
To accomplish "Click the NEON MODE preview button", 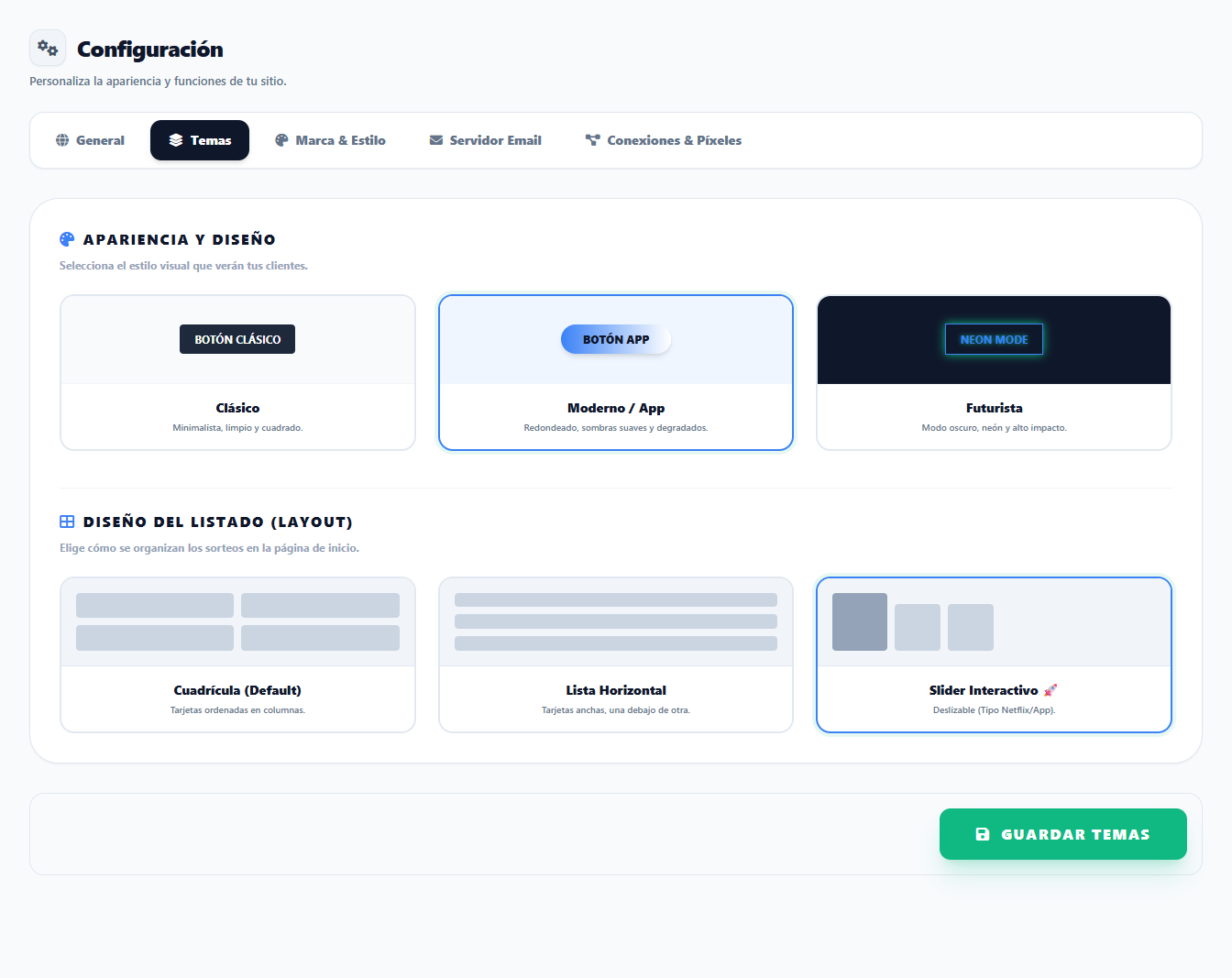I will click(994, 339).
